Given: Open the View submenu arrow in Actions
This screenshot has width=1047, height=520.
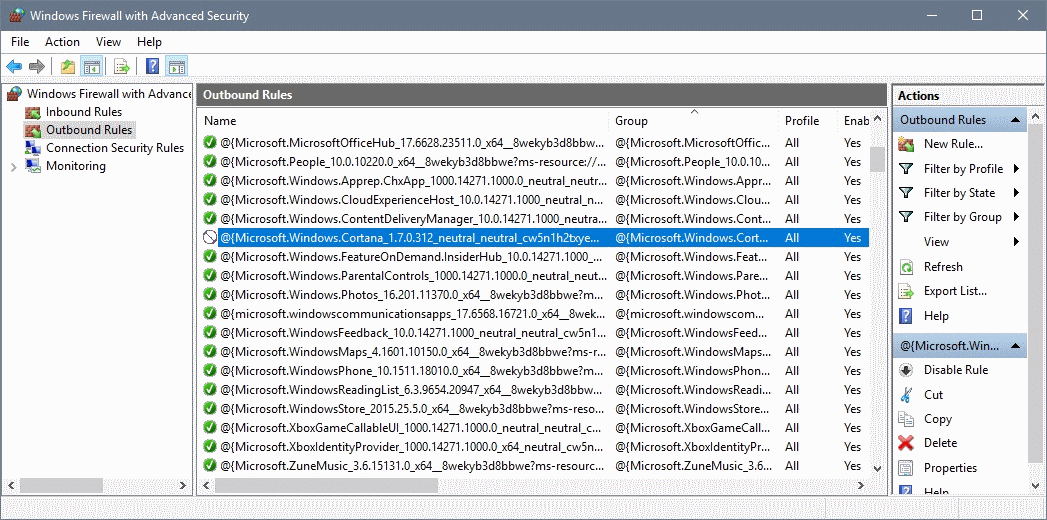Looking at the screenshot, I should (x=1017, y=242).
